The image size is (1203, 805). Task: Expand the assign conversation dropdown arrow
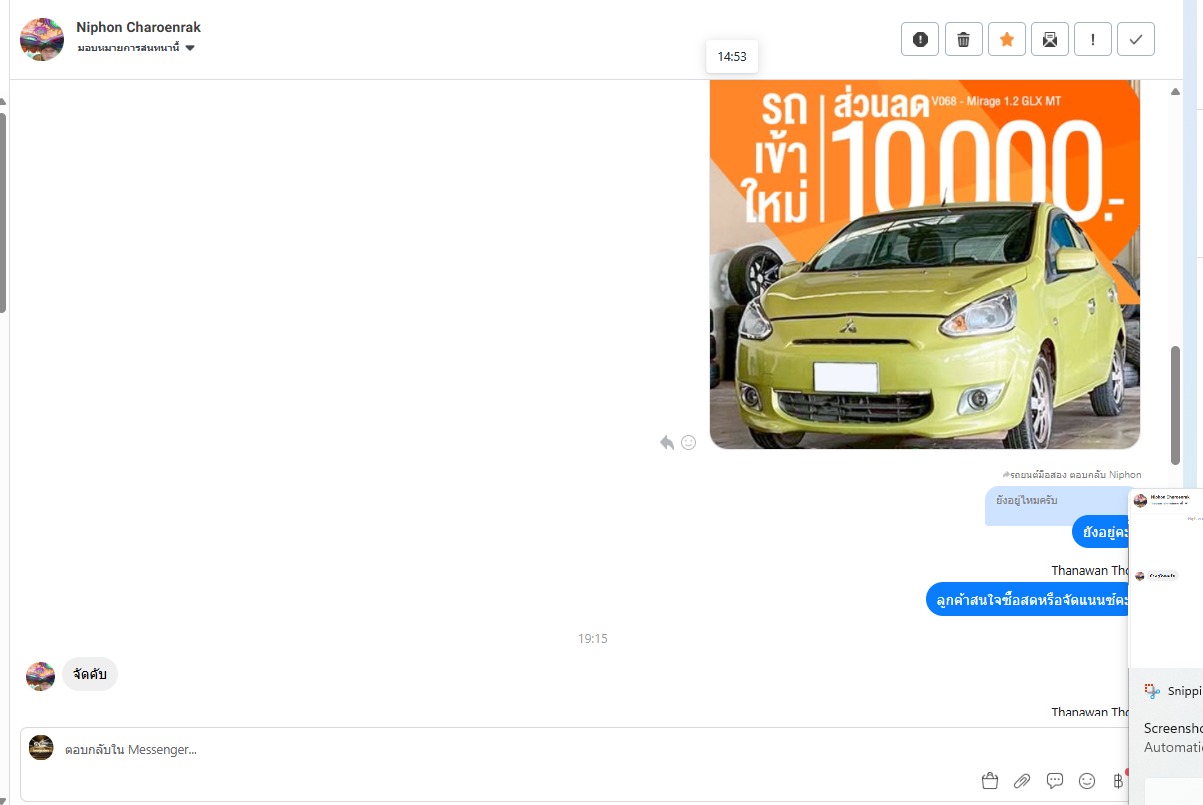[190, 48]
